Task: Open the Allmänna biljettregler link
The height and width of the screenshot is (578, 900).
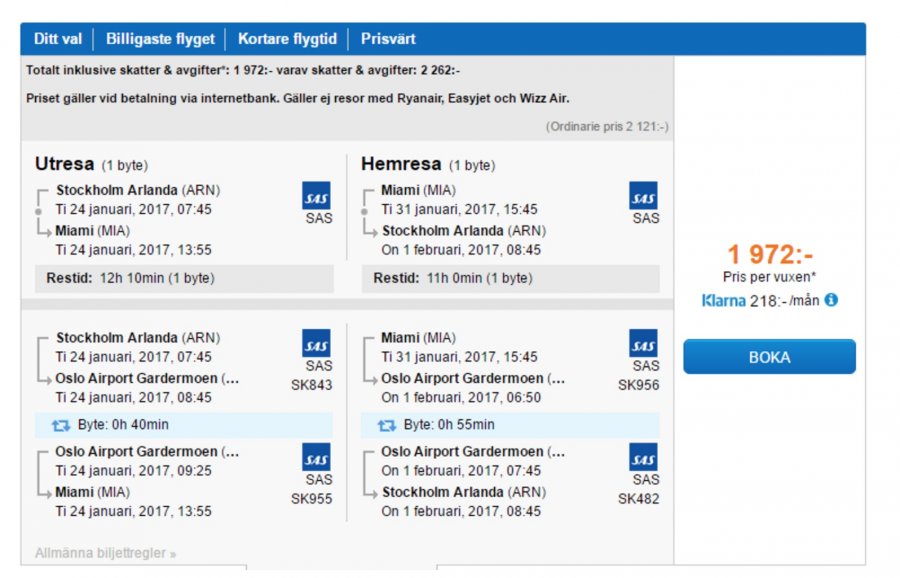Action: pos(105,553)
